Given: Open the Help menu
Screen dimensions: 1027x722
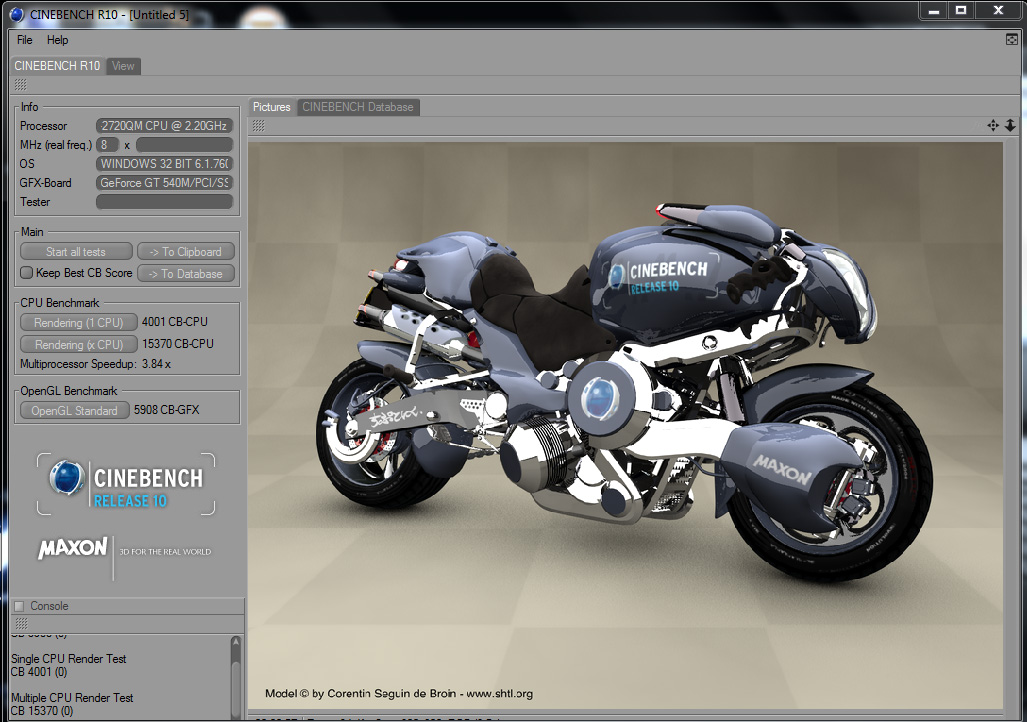Looking at the screenshot, I should [58, 40].
